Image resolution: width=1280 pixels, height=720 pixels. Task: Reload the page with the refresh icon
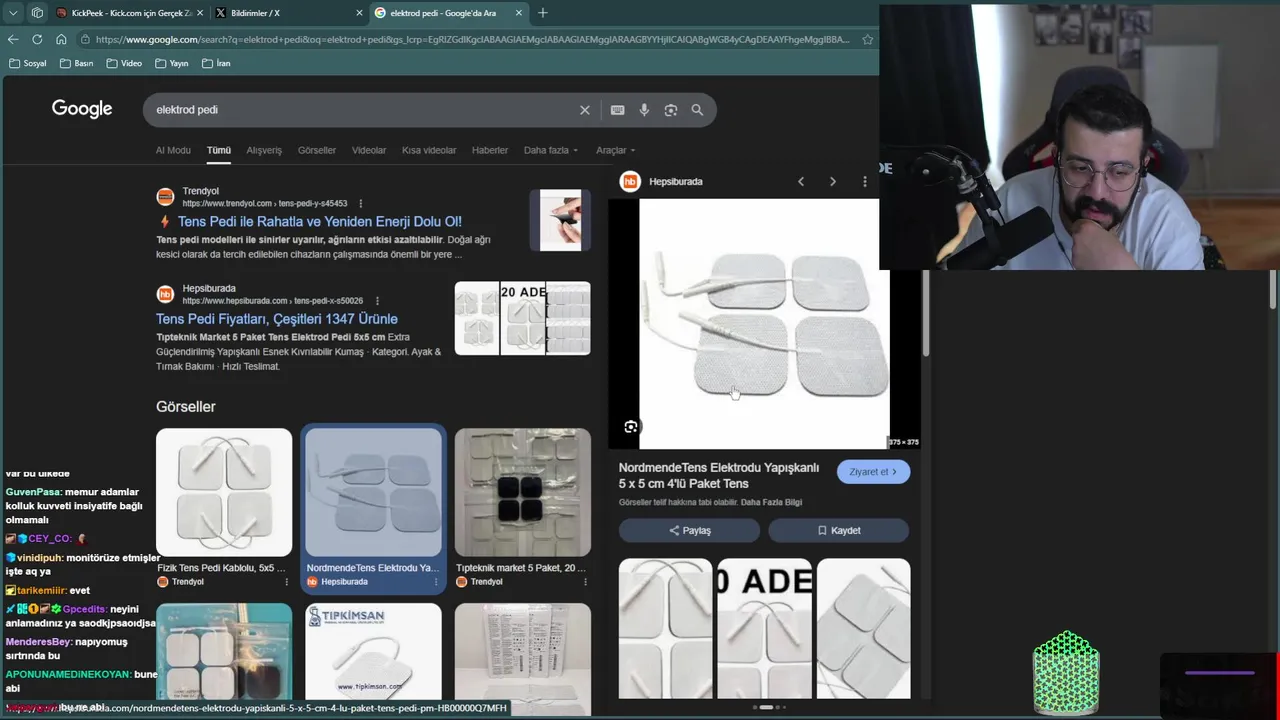37,39
